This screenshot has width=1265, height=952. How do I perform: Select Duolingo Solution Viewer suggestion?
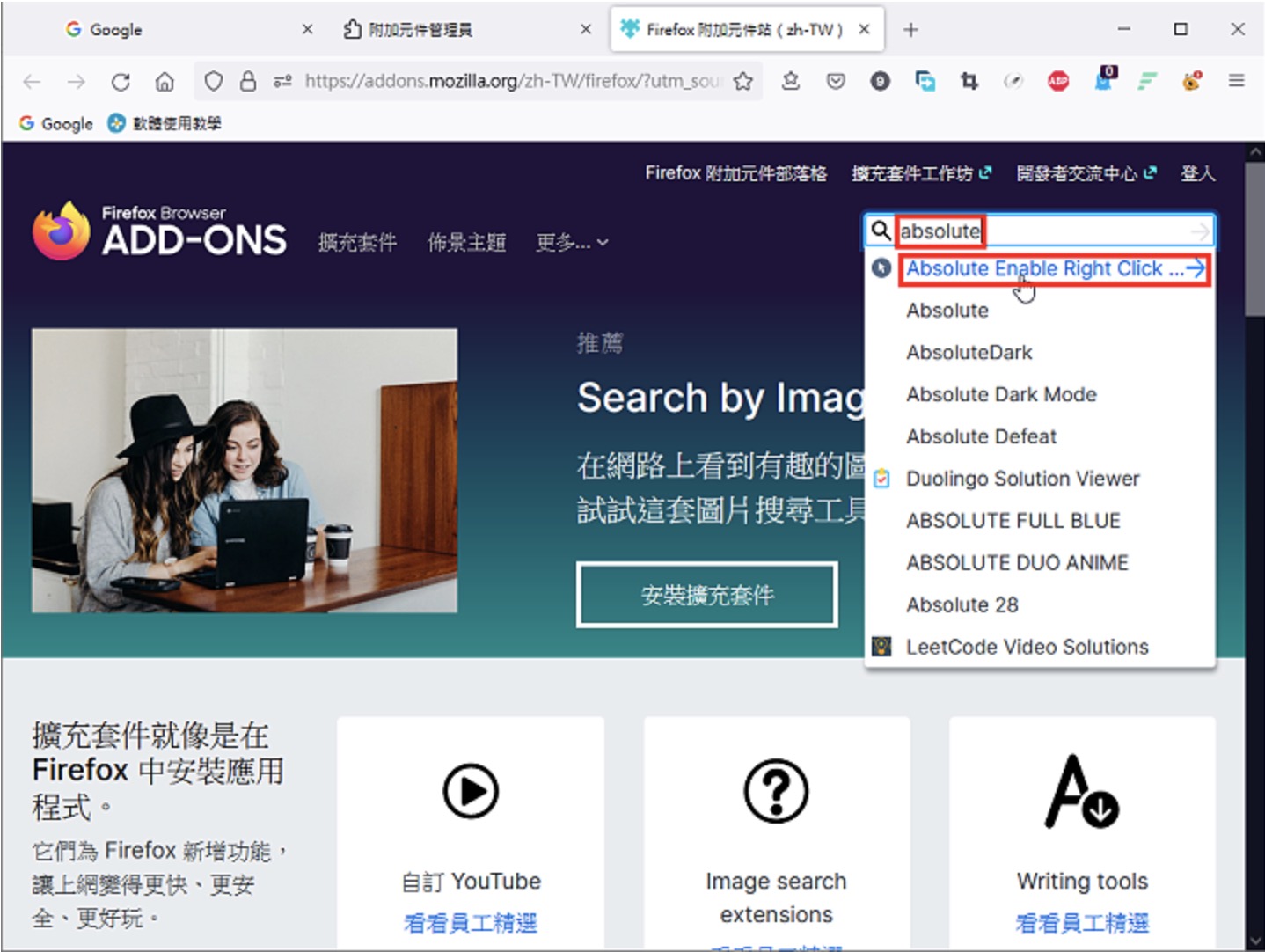1040,479
